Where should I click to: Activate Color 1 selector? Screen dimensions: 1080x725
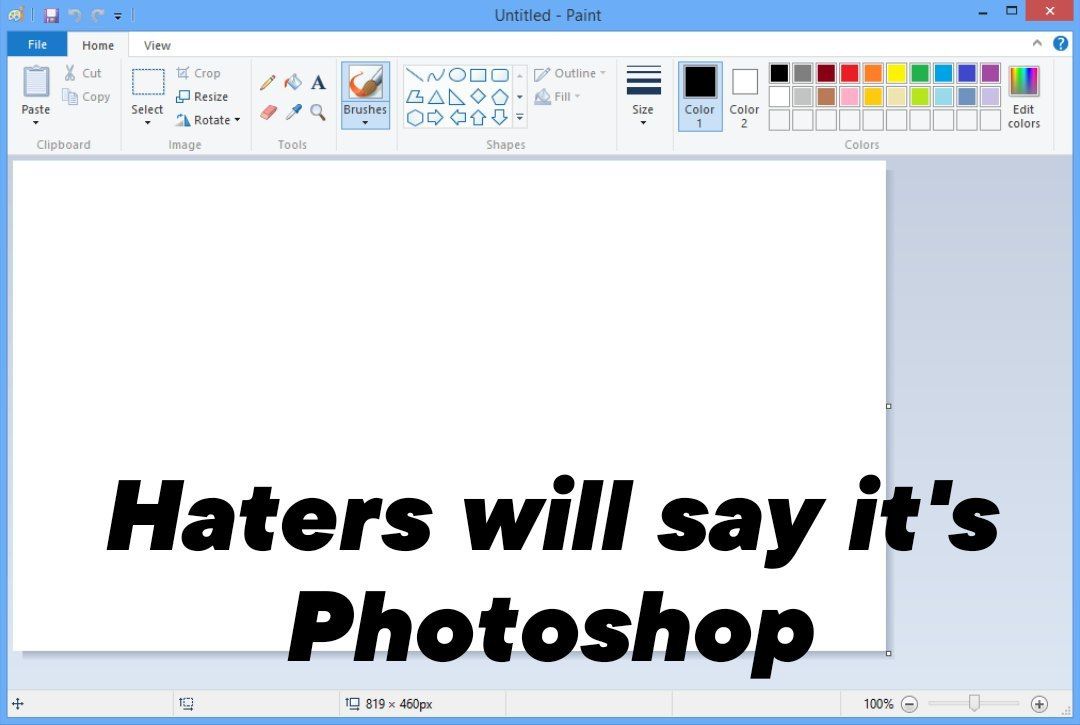(x=700, y=97)
